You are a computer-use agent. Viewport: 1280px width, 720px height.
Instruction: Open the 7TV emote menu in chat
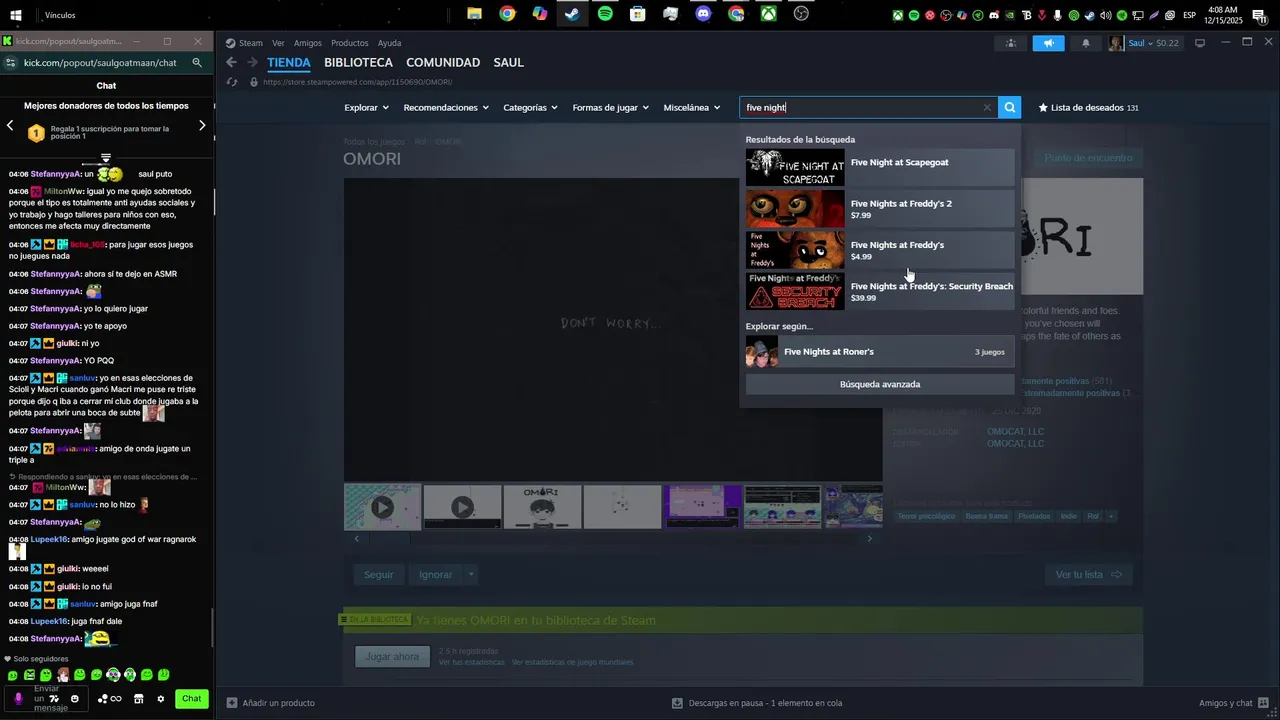[54, 699]
